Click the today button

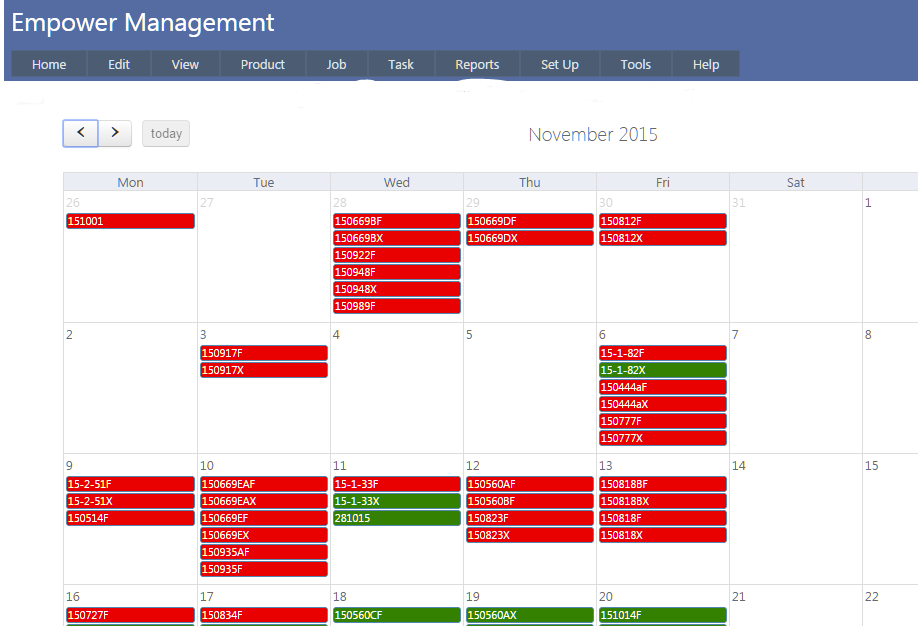coord(166,134)
